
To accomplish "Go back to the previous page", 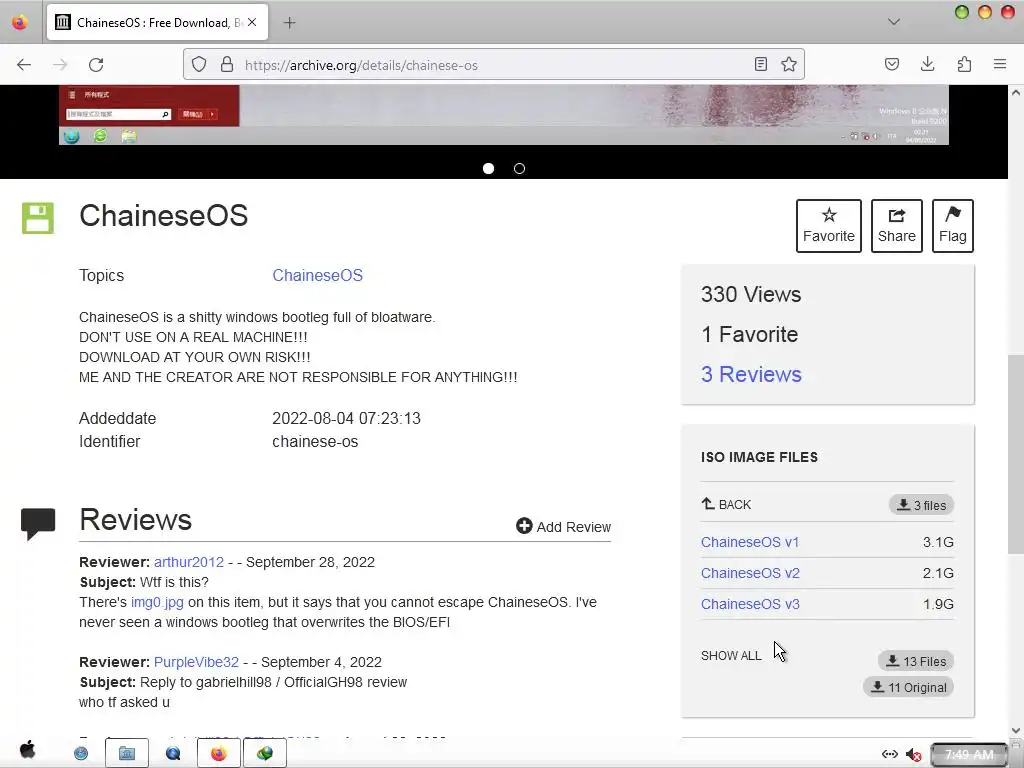I will pyautogui.click(x=24, y=65).
